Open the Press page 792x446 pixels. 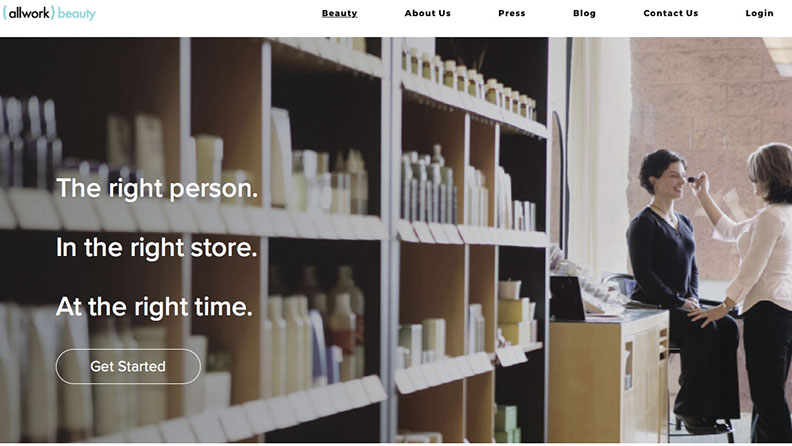click(x=512, y=13)
